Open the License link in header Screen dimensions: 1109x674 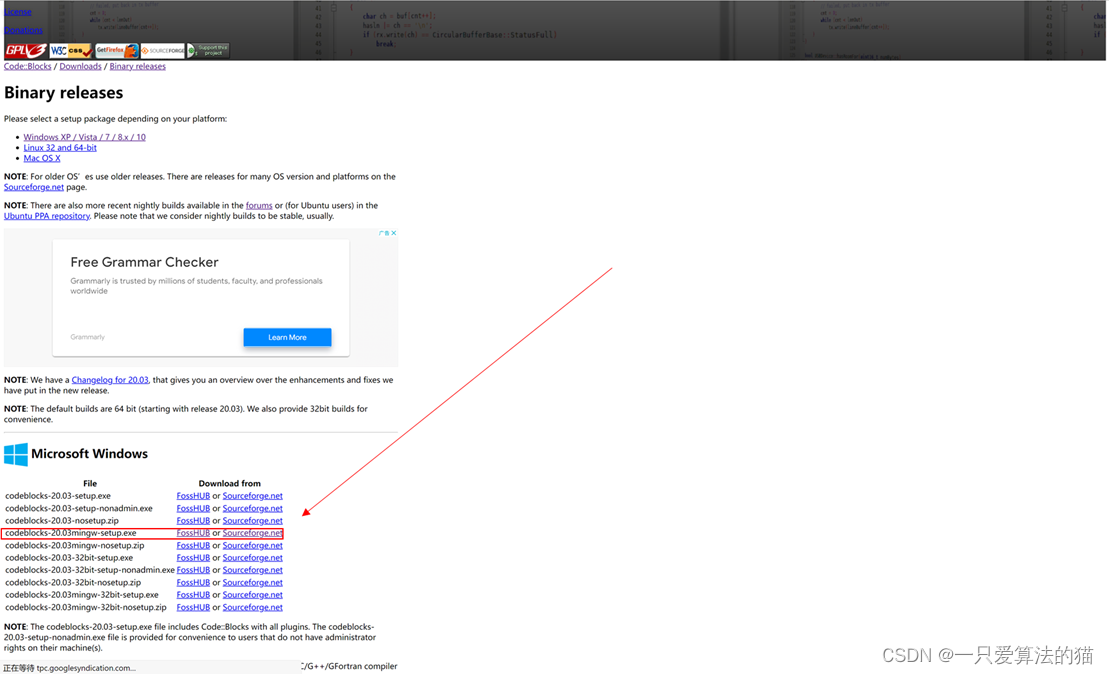[18, 11]
